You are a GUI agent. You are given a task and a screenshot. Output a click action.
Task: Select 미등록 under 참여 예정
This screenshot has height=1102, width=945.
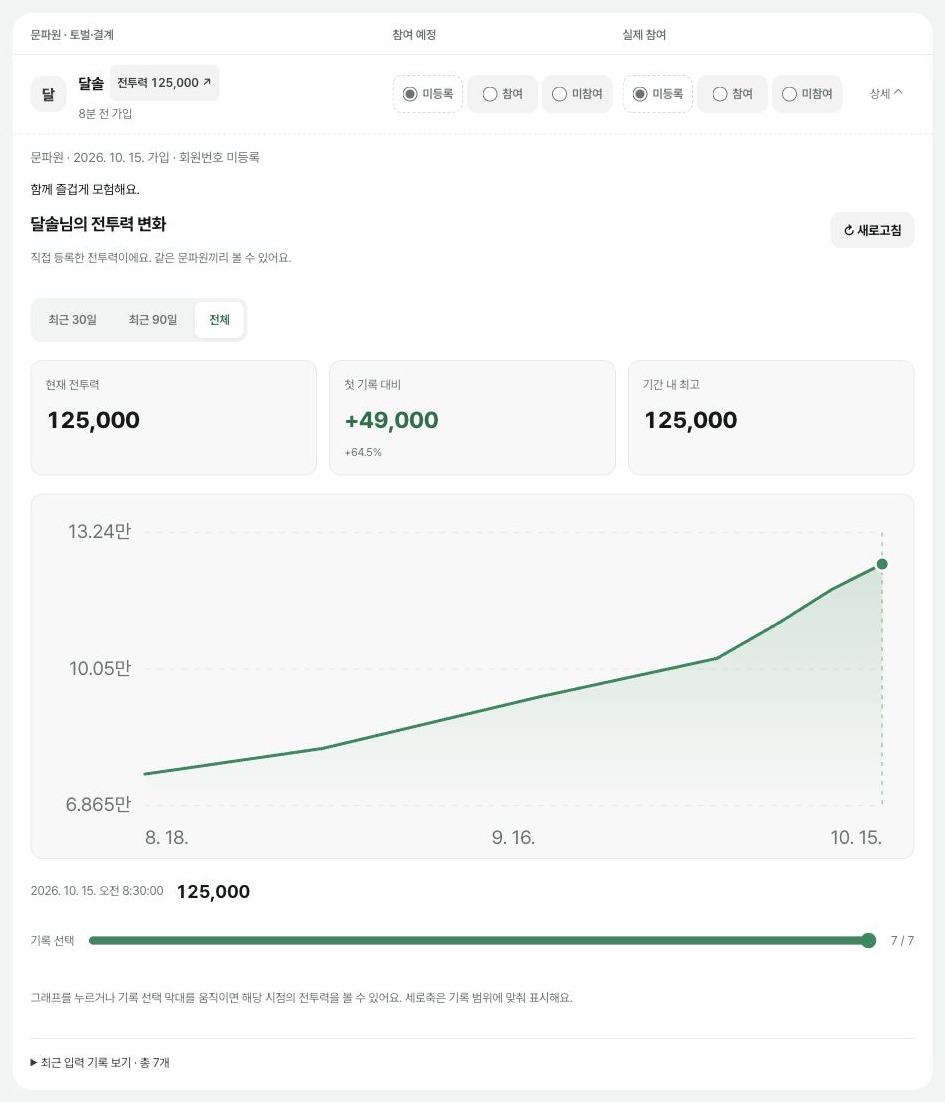(428, 94)
